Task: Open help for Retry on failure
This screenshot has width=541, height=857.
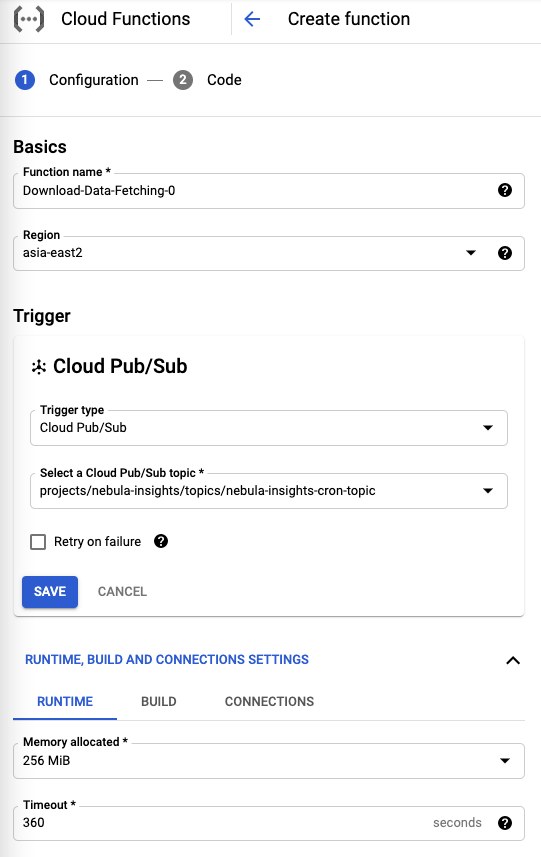Action: pyautogui.click(x=161, y=541)
